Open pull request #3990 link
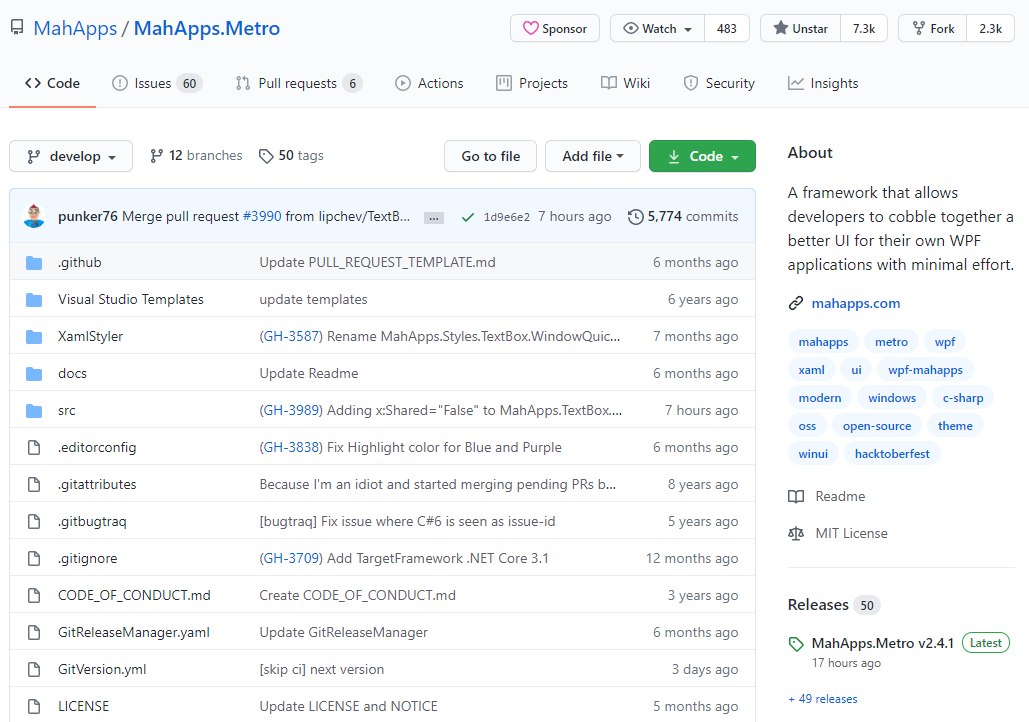1029x722 pixels. 262,216
